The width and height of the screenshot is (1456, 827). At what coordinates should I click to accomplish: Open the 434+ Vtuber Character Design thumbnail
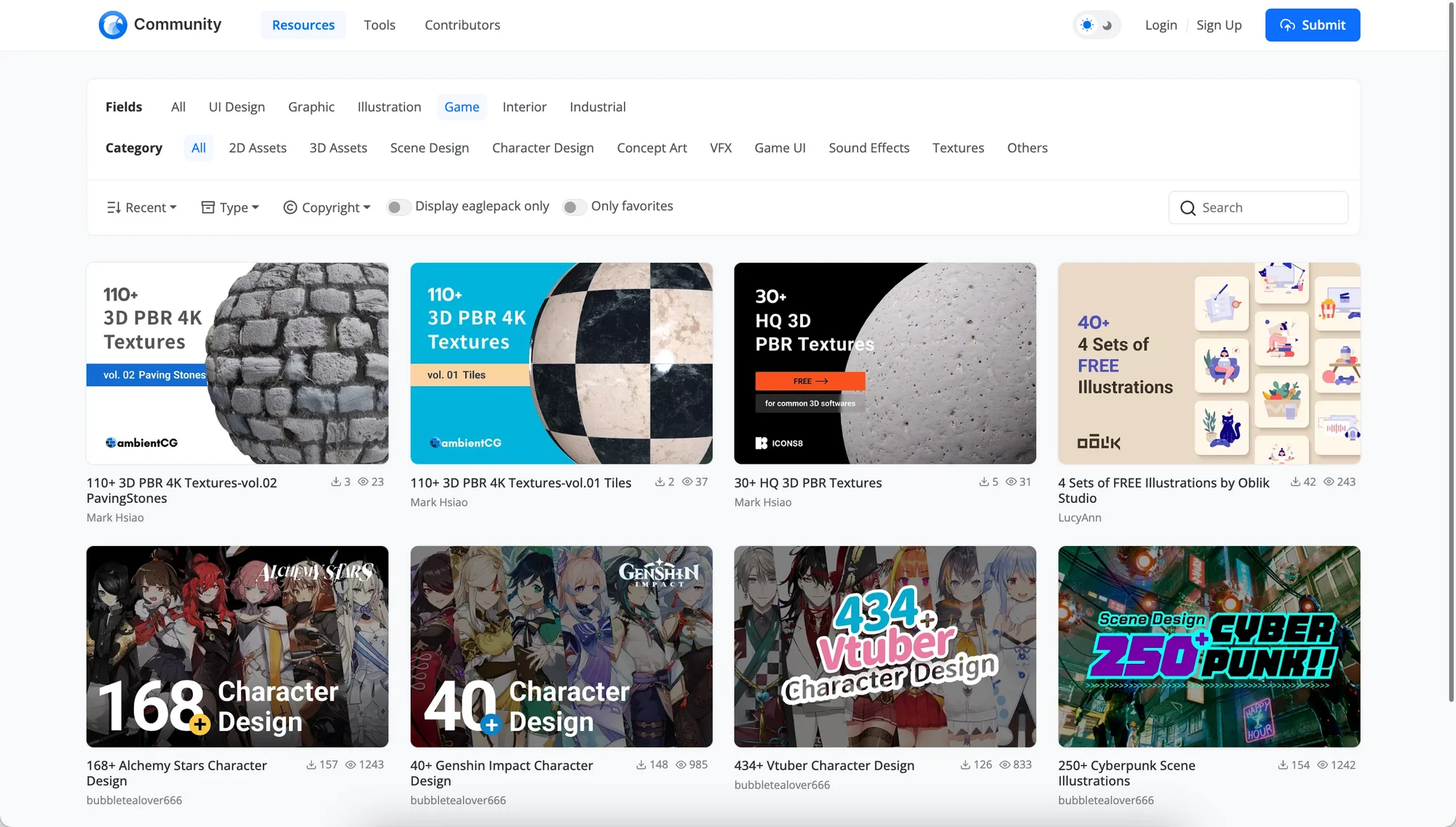885,646
